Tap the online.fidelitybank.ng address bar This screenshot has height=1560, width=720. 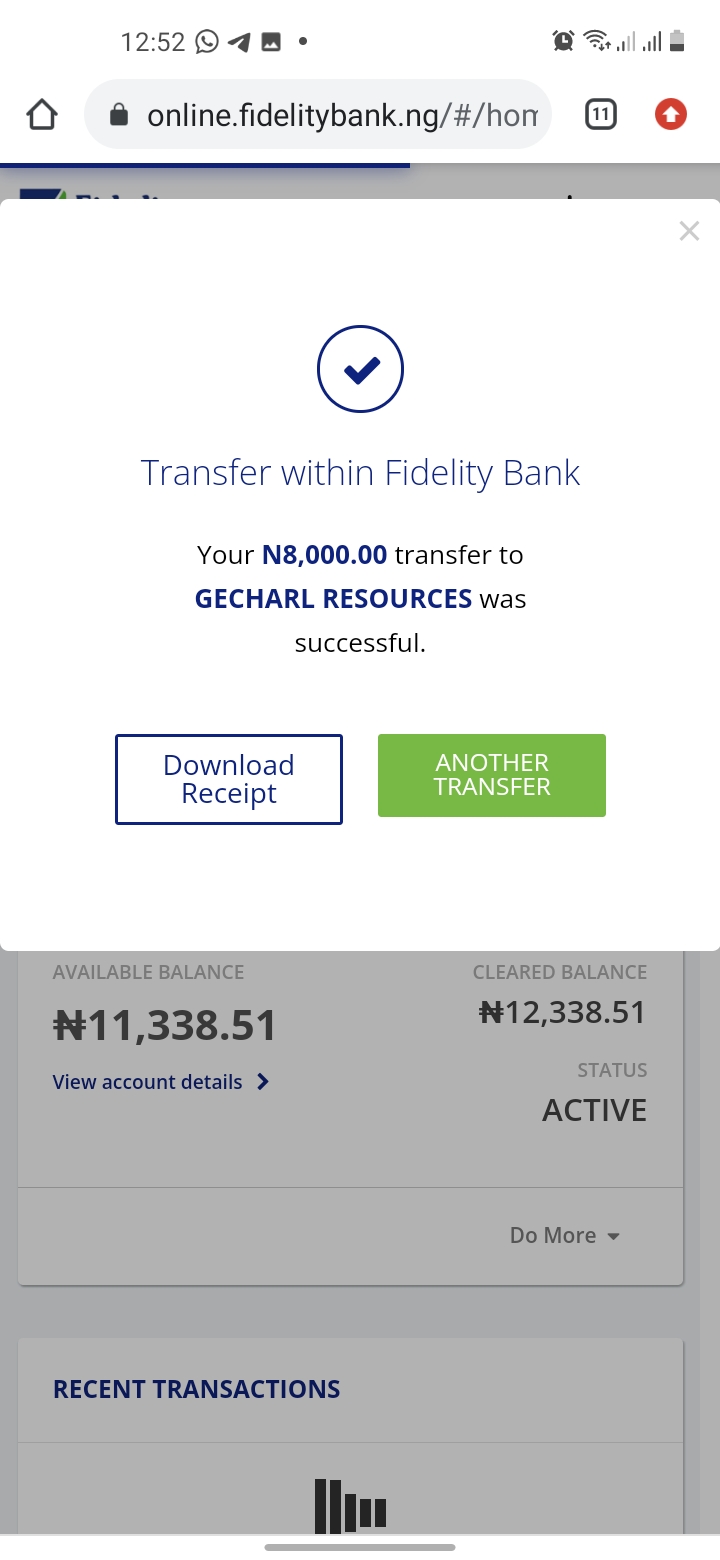tap(340, 116)
